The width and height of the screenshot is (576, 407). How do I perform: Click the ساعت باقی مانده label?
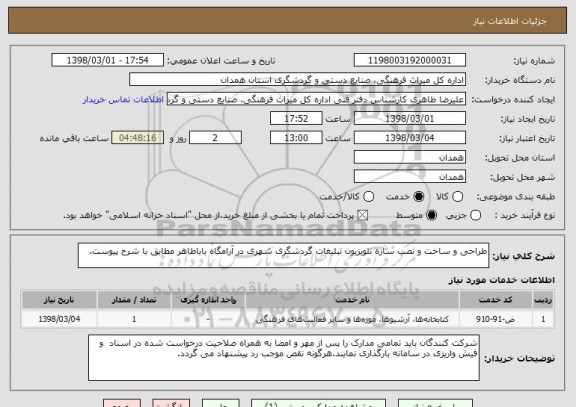[74, 138]
